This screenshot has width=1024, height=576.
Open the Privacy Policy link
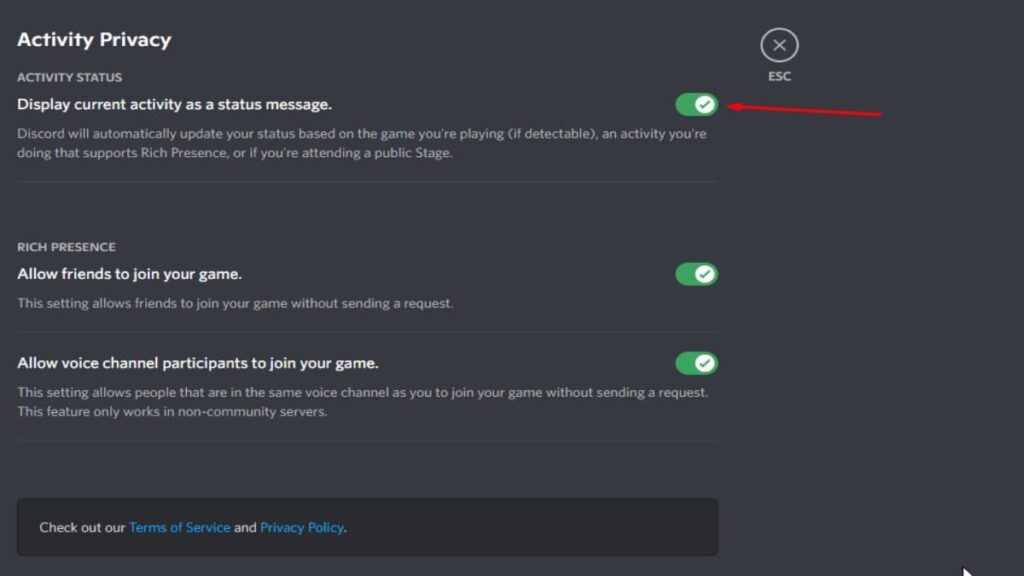pyautogui.click(x=302, y=527)
